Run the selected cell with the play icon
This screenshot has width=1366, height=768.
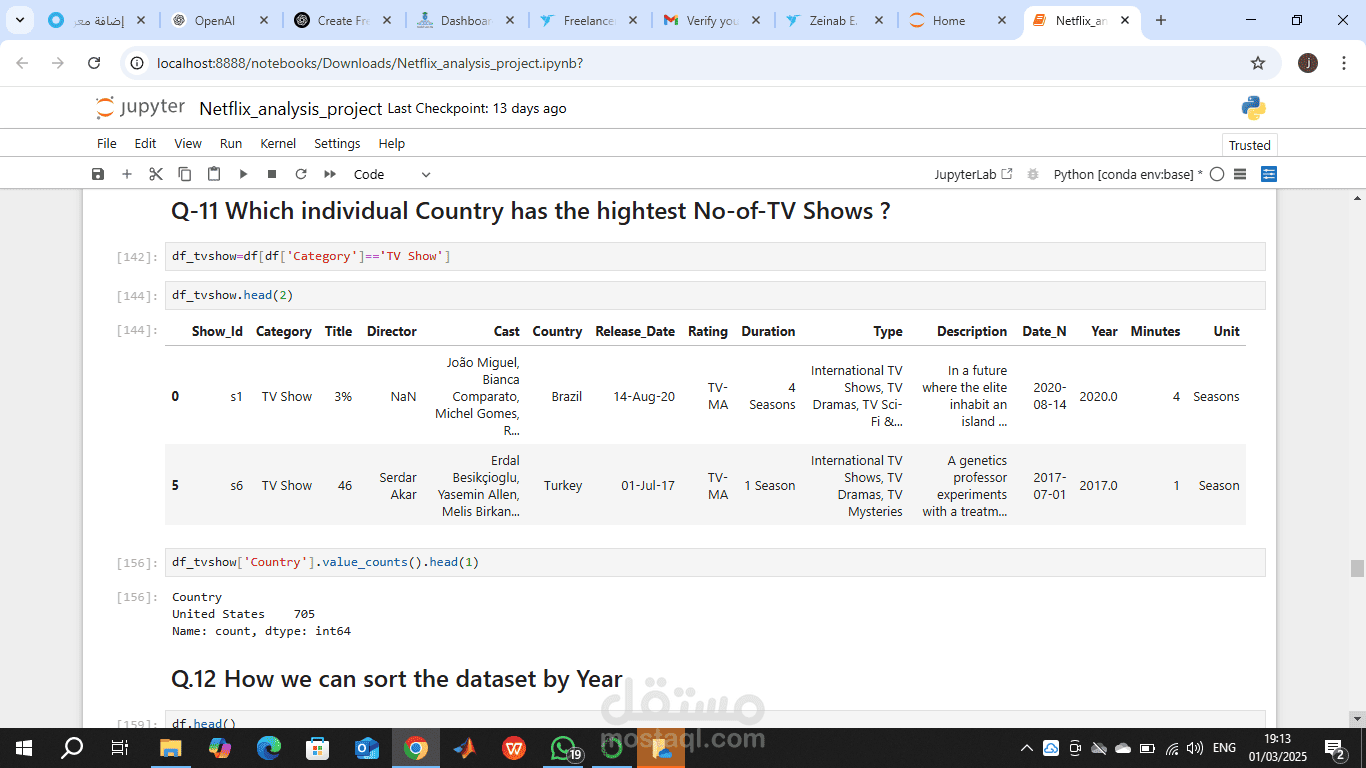(243, 174)
